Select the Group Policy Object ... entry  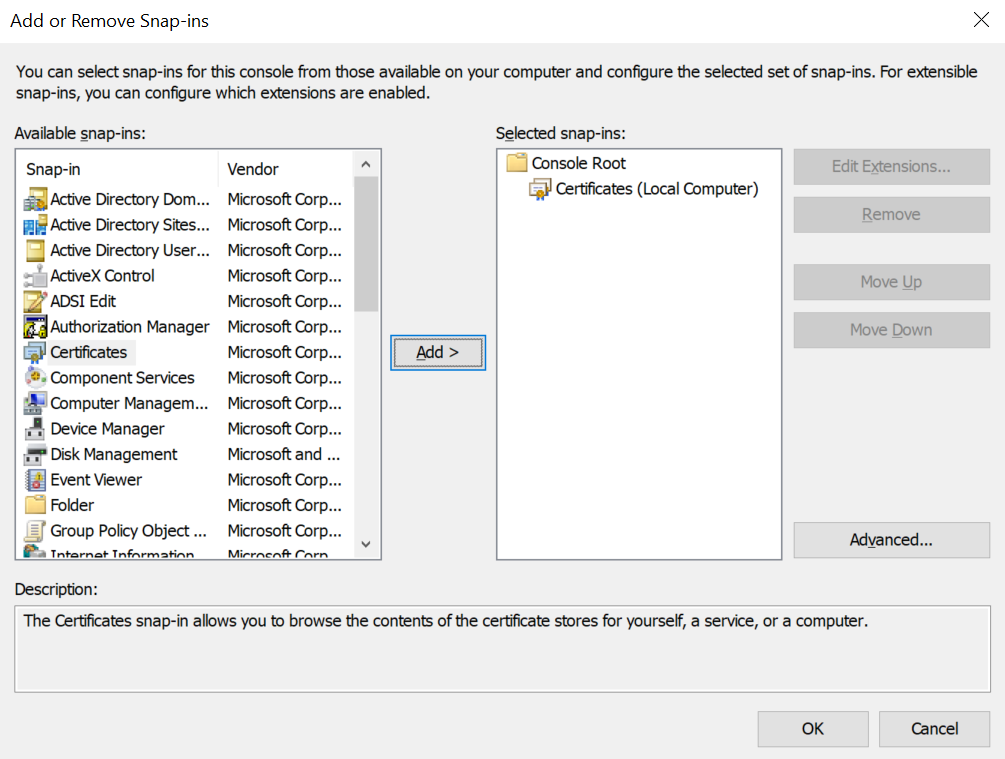tap(129, 531)
